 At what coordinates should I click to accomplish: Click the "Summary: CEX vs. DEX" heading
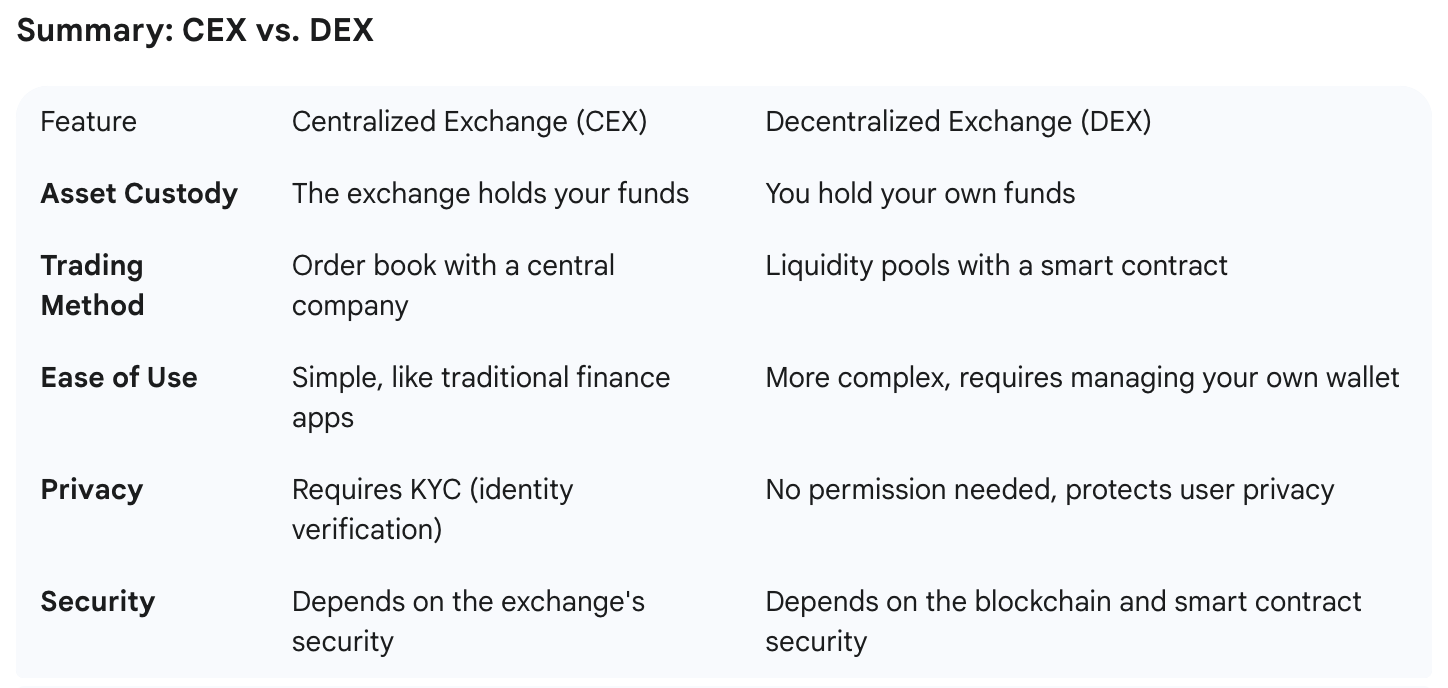tap(195, 31)
